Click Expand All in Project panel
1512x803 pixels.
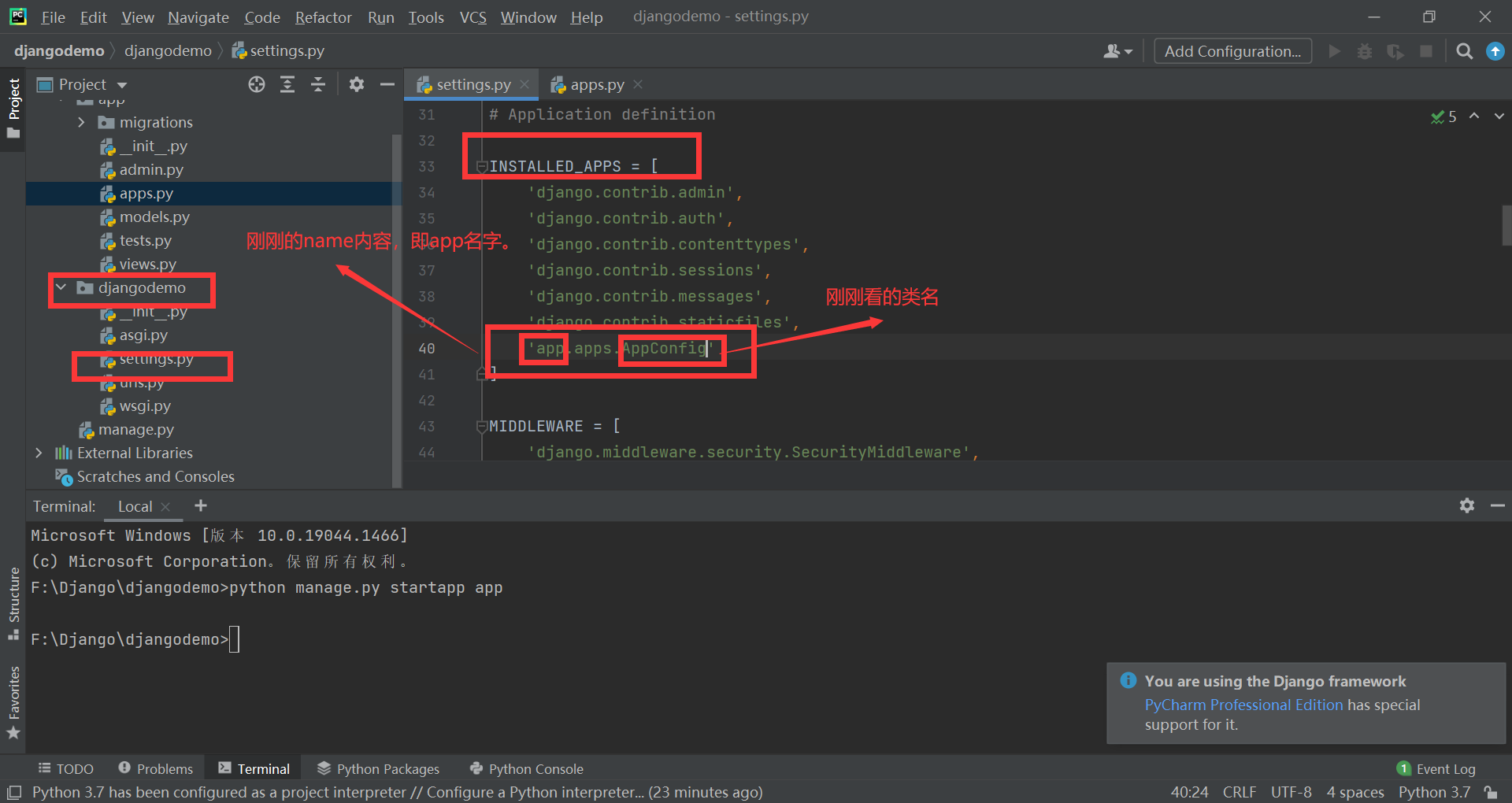tap(287, 84)
